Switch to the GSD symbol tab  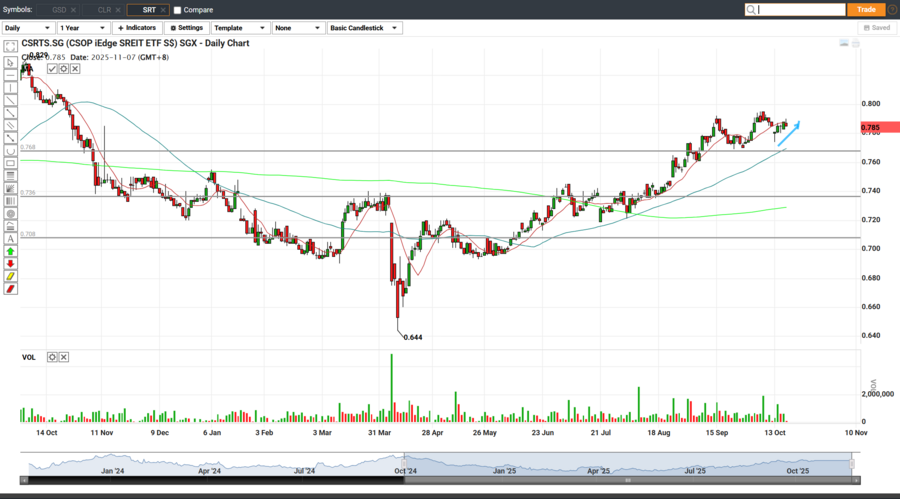[x=59, y=10]
